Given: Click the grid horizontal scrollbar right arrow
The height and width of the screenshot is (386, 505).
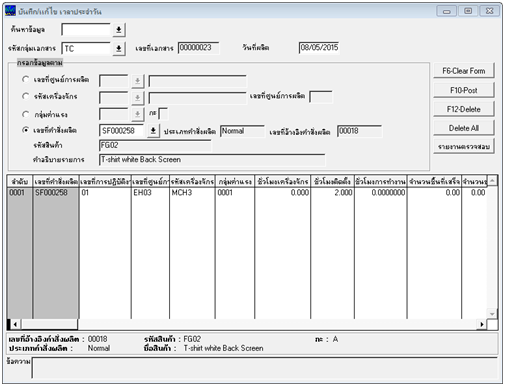Looking at the screenshot, I should click(x=482, y=324).
